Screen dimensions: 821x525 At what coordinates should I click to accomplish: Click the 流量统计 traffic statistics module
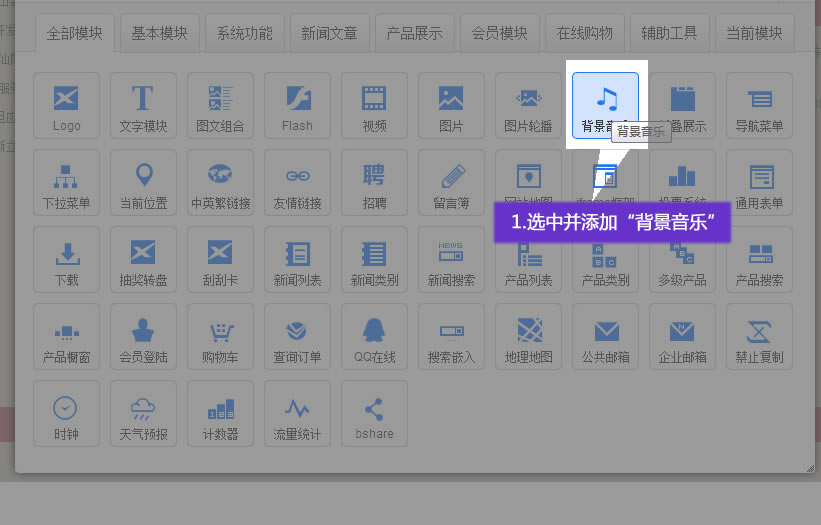point(297,413)
